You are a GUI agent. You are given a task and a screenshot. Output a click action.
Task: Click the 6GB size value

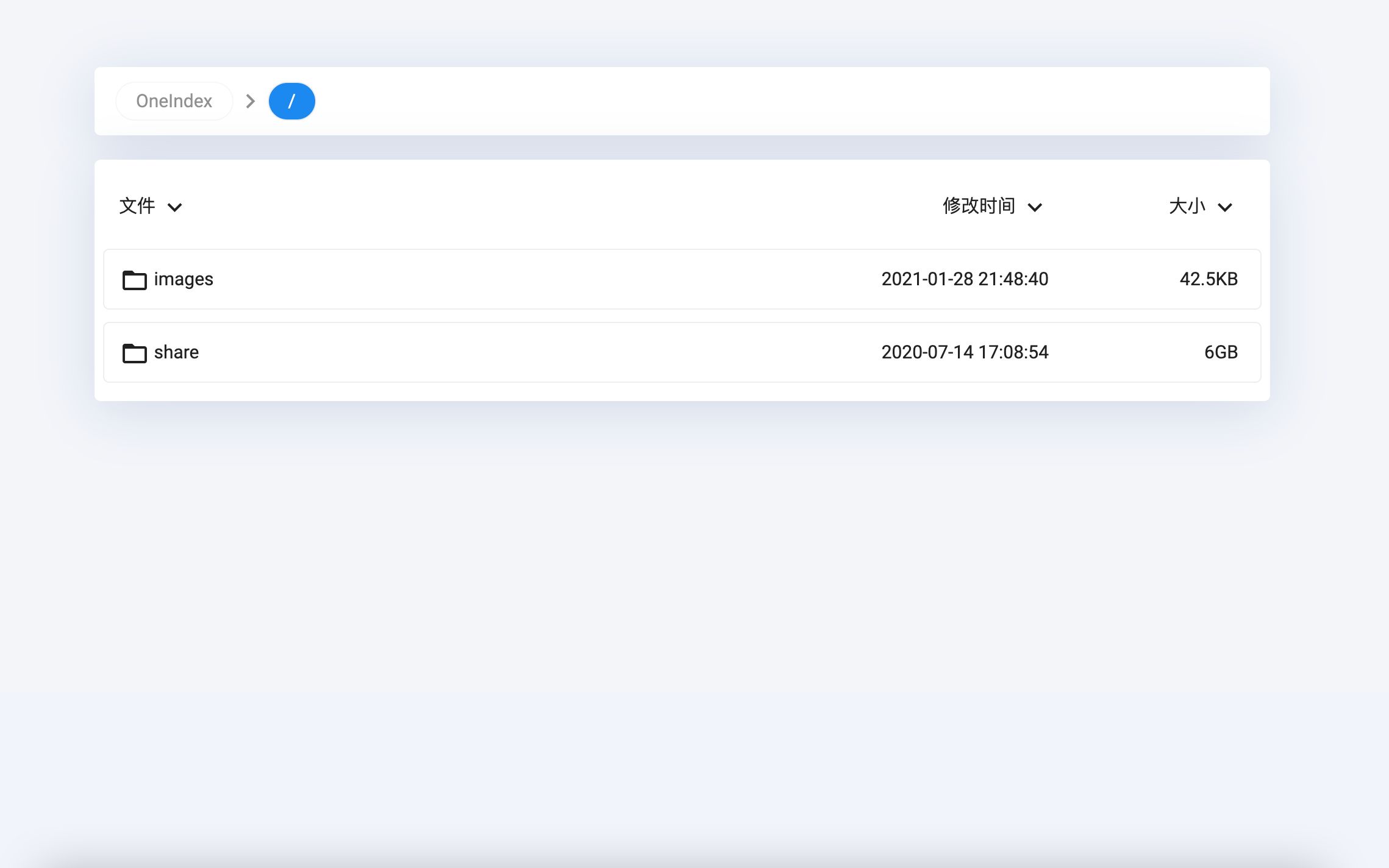(x=1221, y=352)
